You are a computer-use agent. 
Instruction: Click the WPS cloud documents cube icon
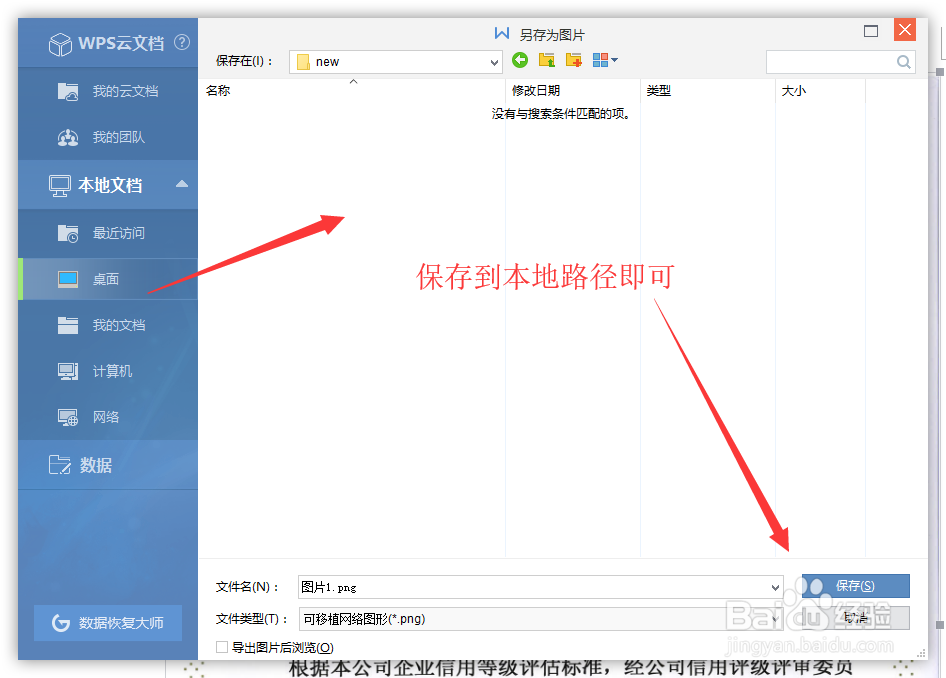[x=60, y=43]
